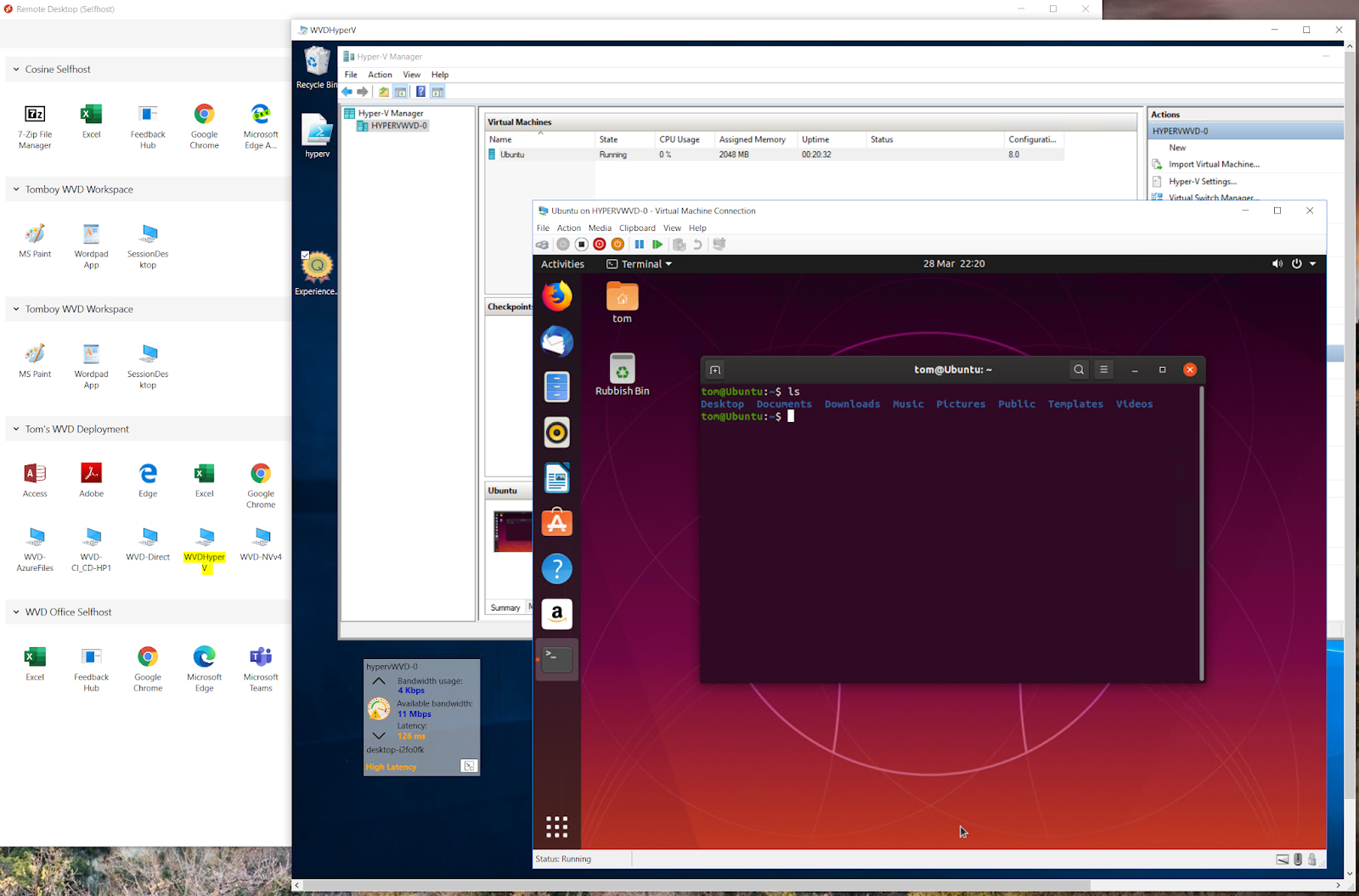Launch Ubuntu Software from the dock
This screenshot has height=896, width=1359.
point(557,522)
